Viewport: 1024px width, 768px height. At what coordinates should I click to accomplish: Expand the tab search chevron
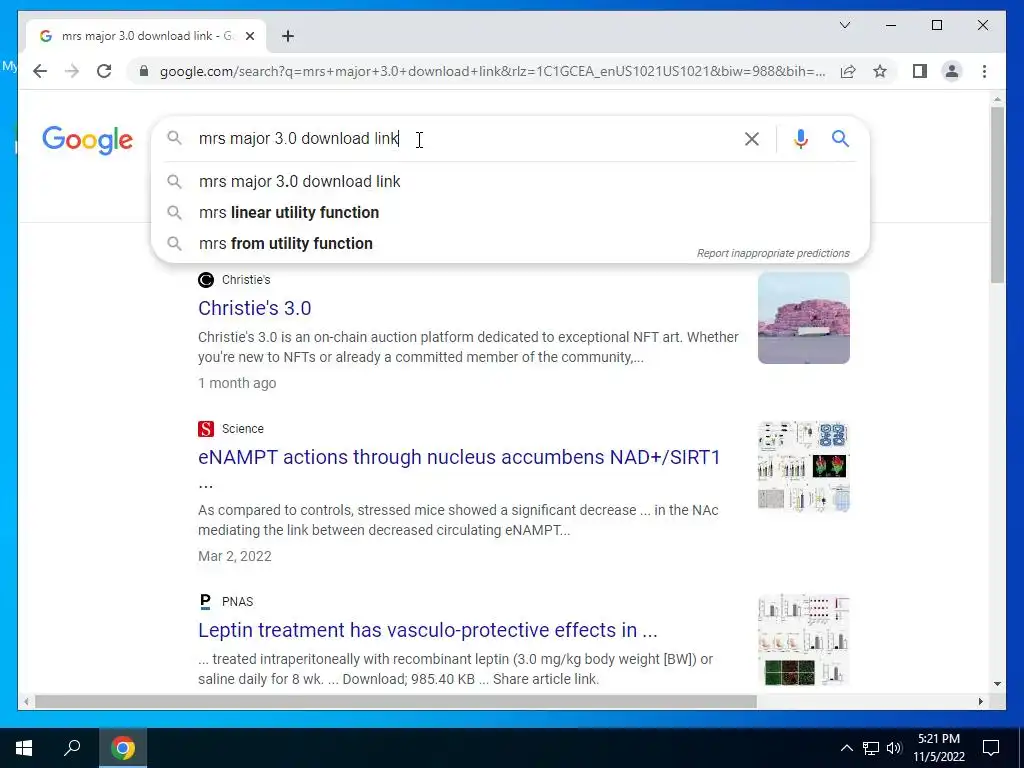click(x=844, y=25)
